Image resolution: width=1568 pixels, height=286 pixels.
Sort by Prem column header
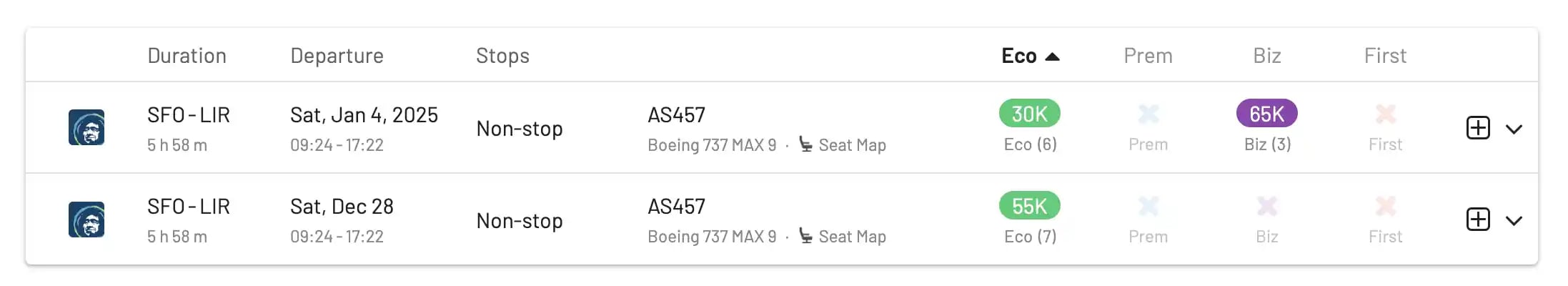click(1148, 56)
